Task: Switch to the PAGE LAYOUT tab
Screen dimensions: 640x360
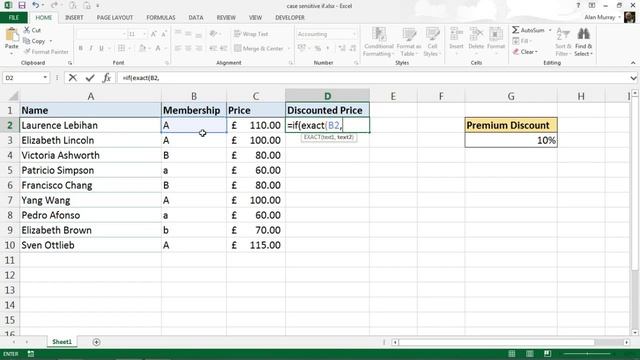Action: pos(115,18)
